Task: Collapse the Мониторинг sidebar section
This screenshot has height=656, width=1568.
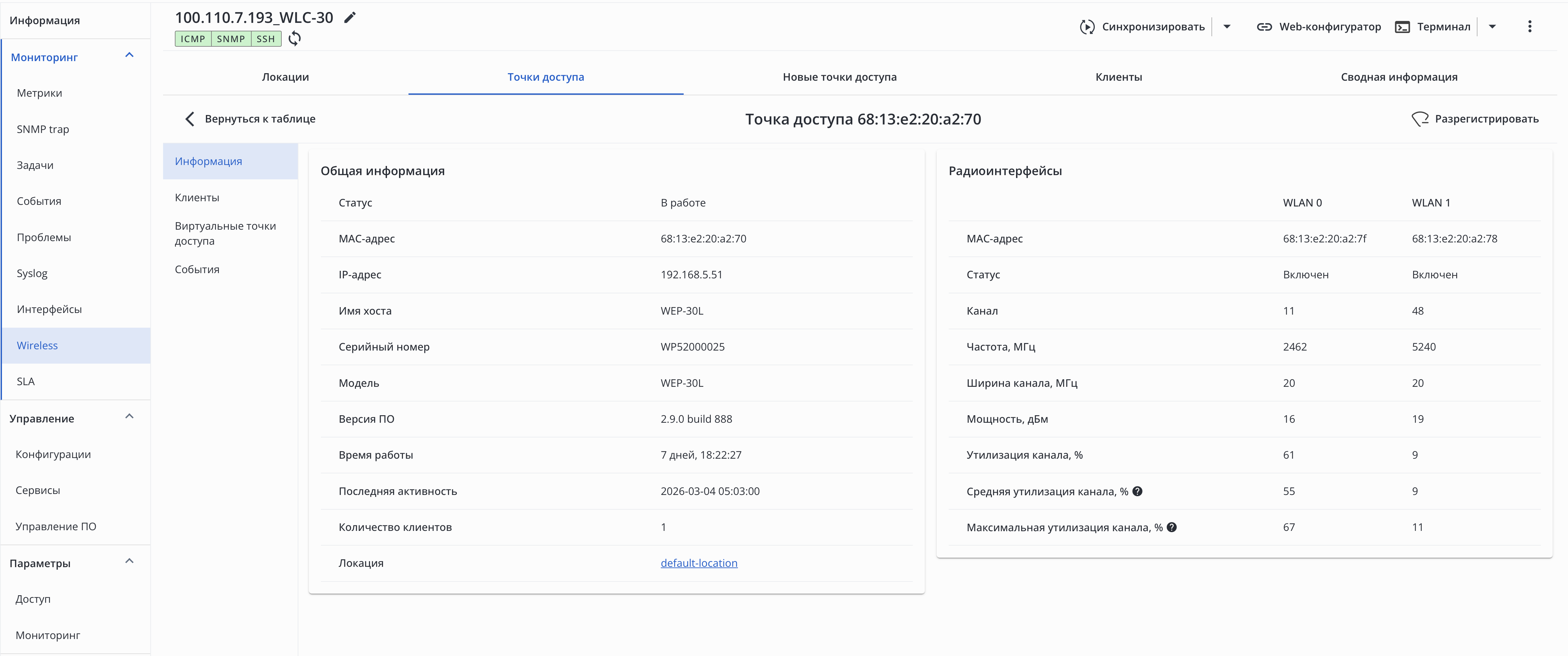Action: 129,56
